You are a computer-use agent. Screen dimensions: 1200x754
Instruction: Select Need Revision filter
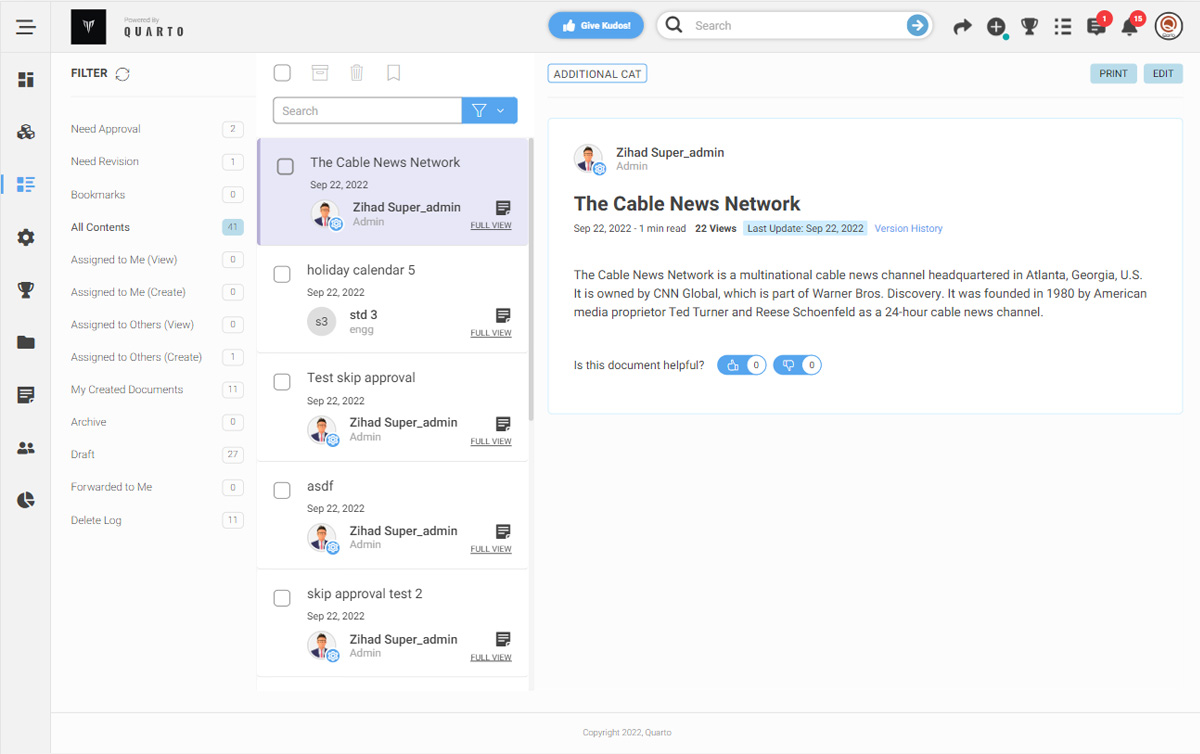pos(157,162)
